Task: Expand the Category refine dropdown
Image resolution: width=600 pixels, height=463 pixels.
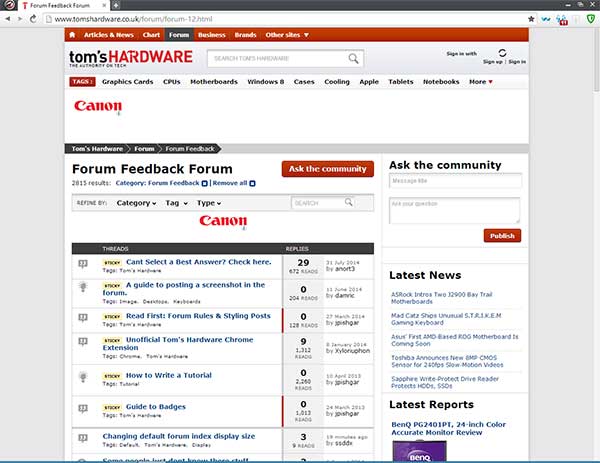Action: pyautogui.click(x=136, y=203)
